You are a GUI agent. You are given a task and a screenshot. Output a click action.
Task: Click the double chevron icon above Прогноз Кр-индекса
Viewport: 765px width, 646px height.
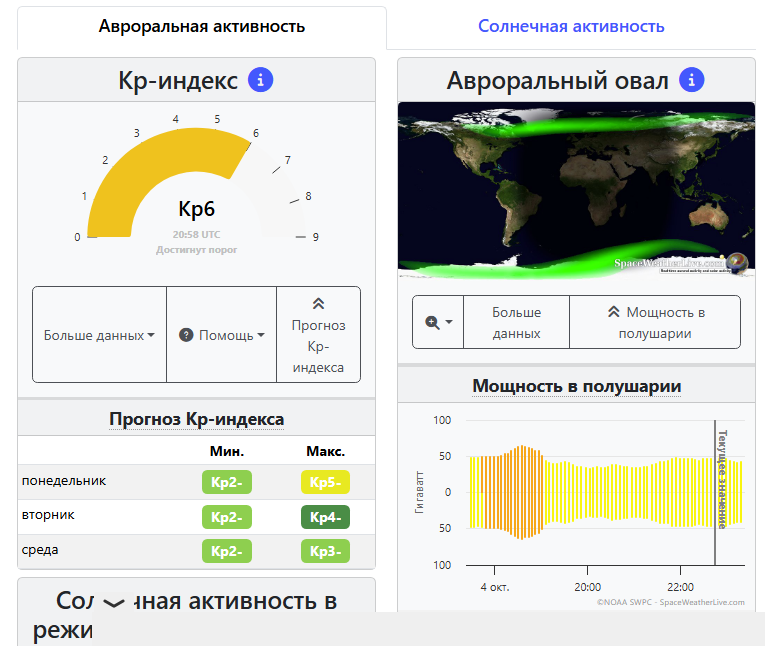[x=318, y=303]
